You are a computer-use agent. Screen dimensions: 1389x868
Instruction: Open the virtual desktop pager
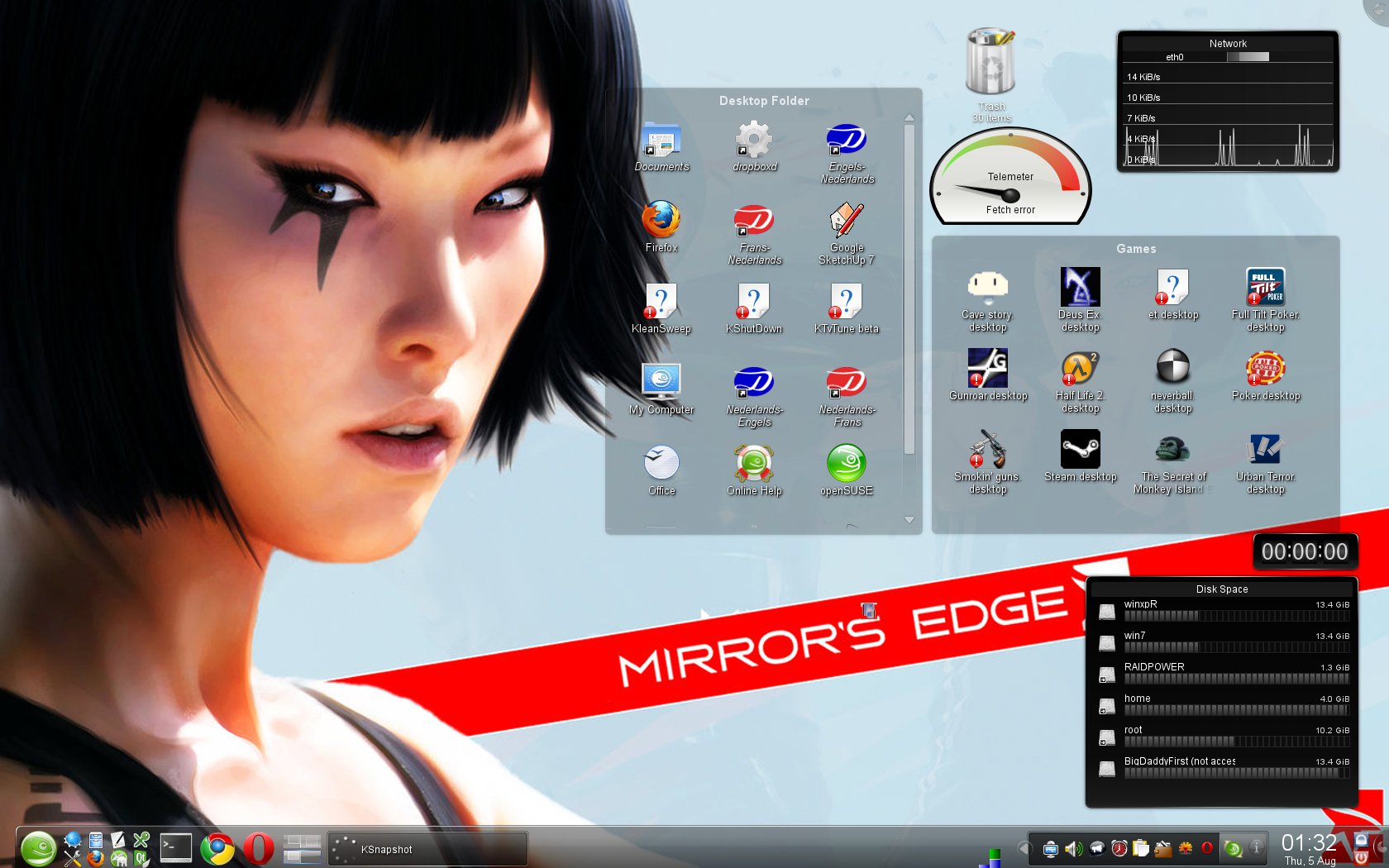[x=302, y=849]
